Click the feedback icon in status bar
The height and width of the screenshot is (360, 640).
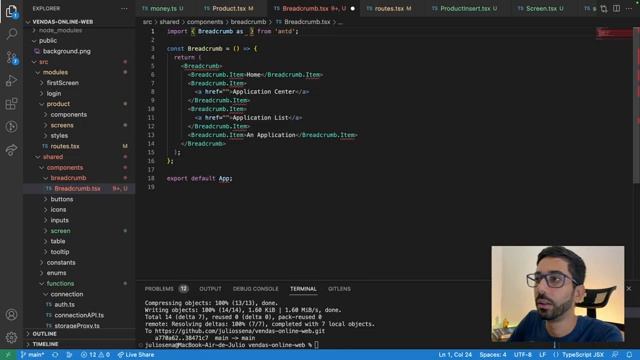[x=615, y=355]
